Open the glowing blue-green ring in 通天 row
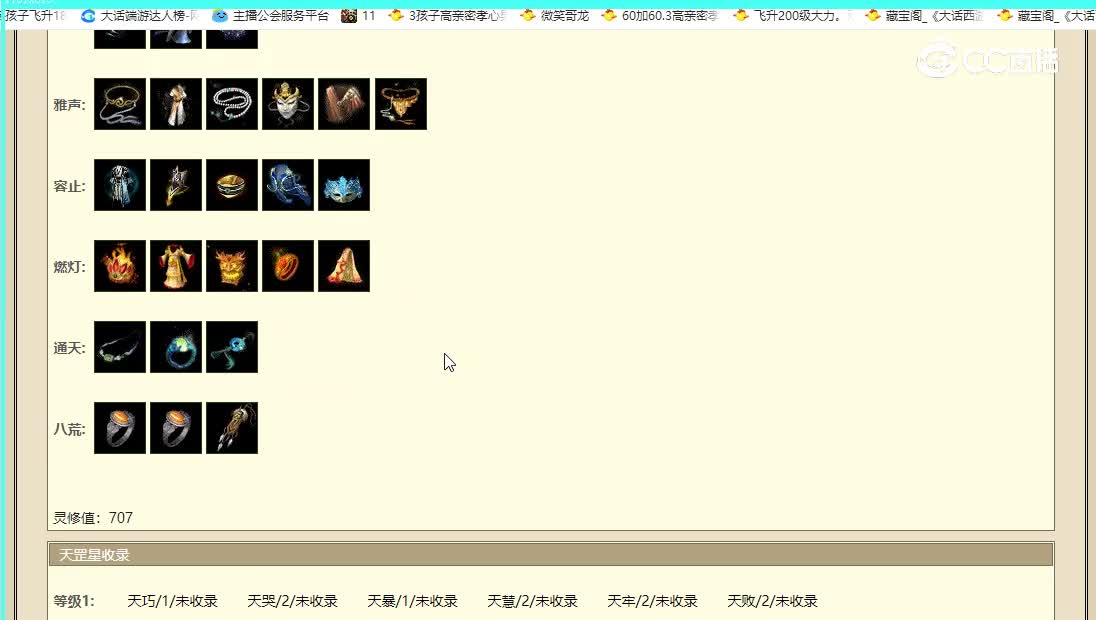 coord(176,347)
